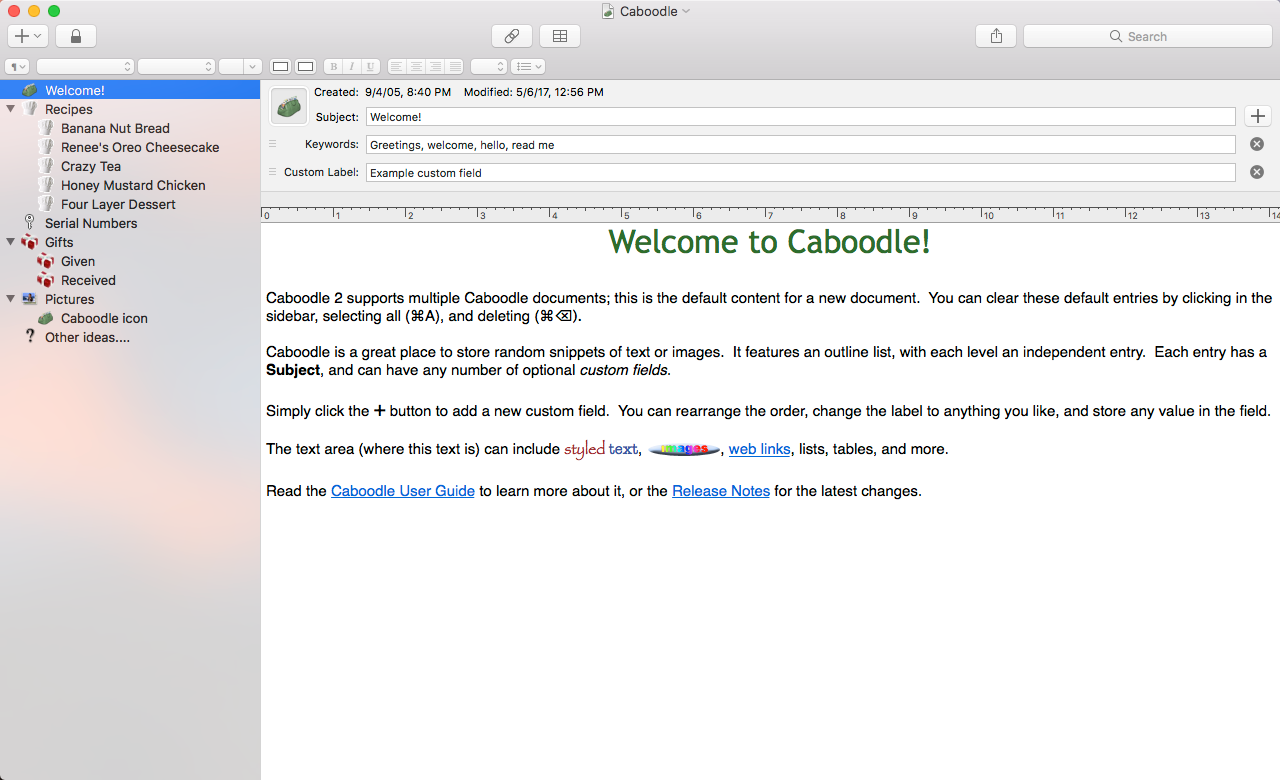This screenshot has width=1280, height=780.
Task: Click the Caboodle title dropdown arrow
Action: coord(686,11)
